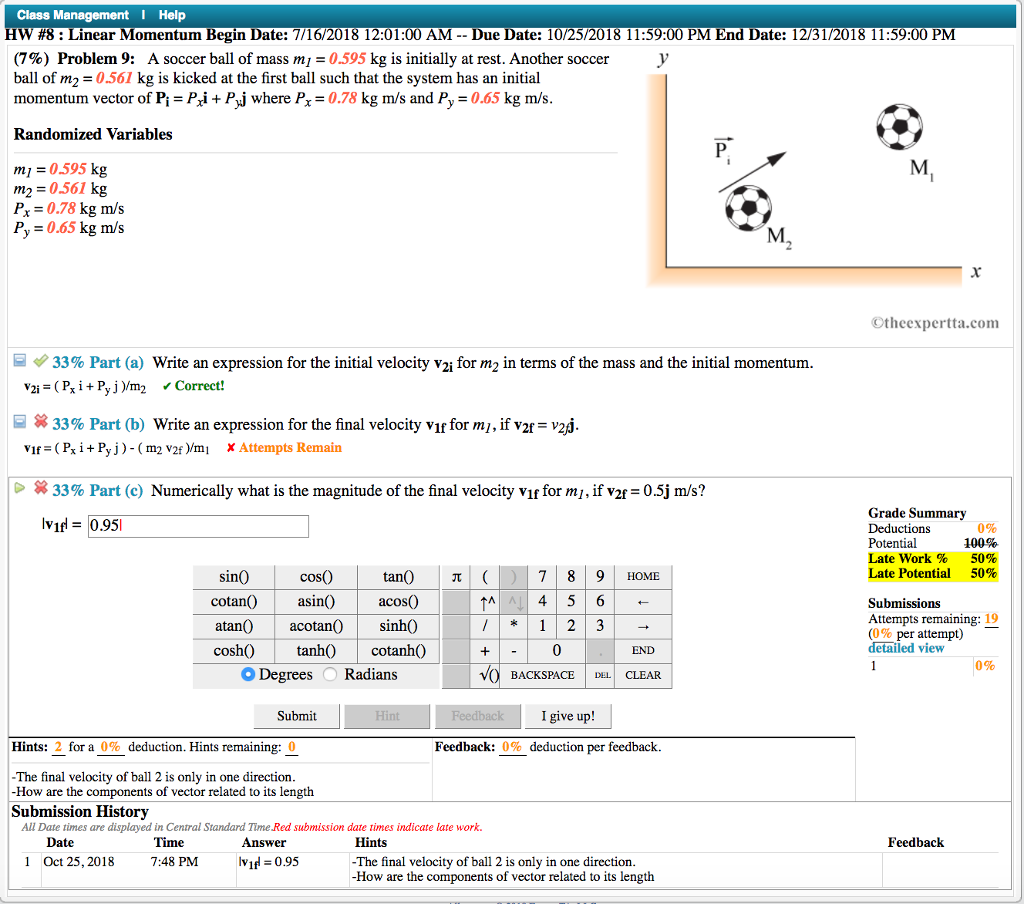Click the CLEAR key on the keypad
The width and height of the screenshot is (1024, 904).
[643, 675]
